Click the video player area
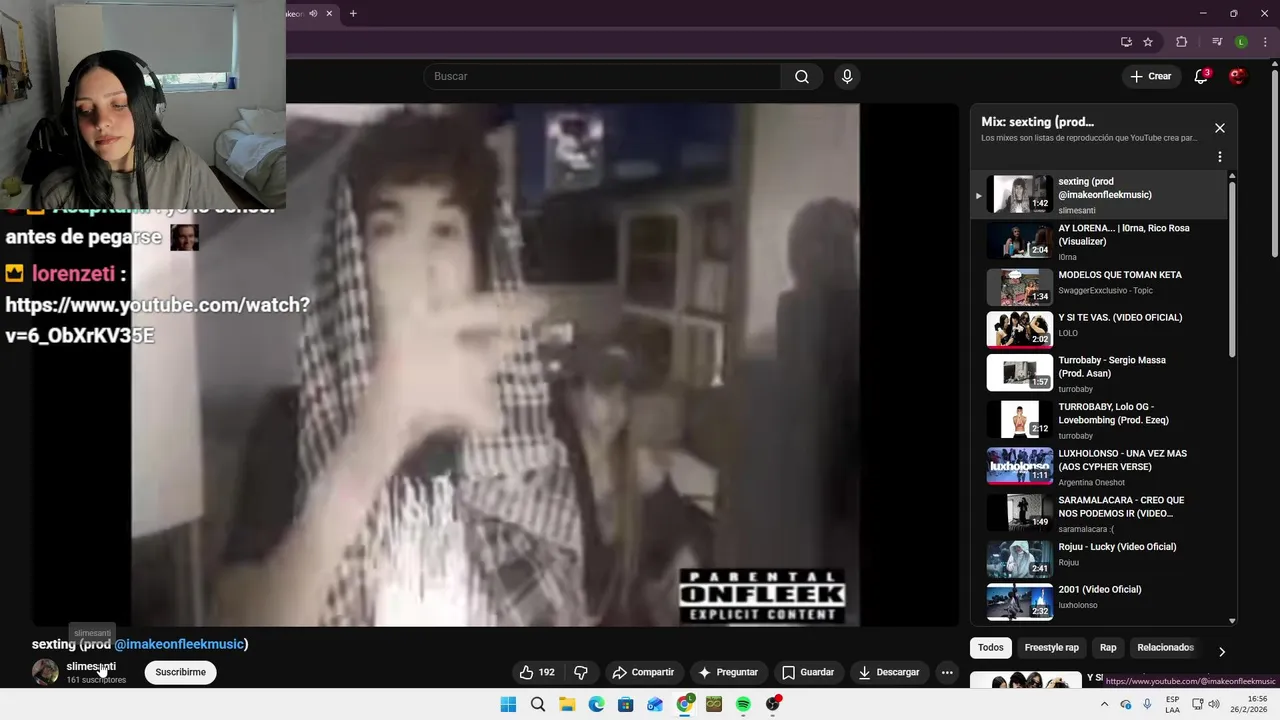The image size is (1280, 720). tap(495, 365)
